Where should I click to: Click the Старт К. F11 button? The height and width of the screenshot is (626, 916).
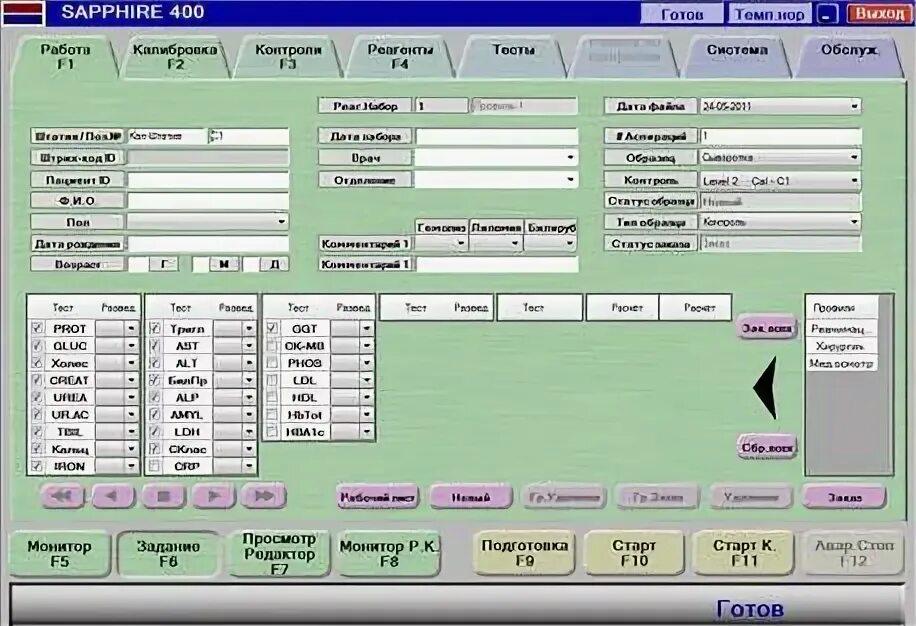pos(744,552)
